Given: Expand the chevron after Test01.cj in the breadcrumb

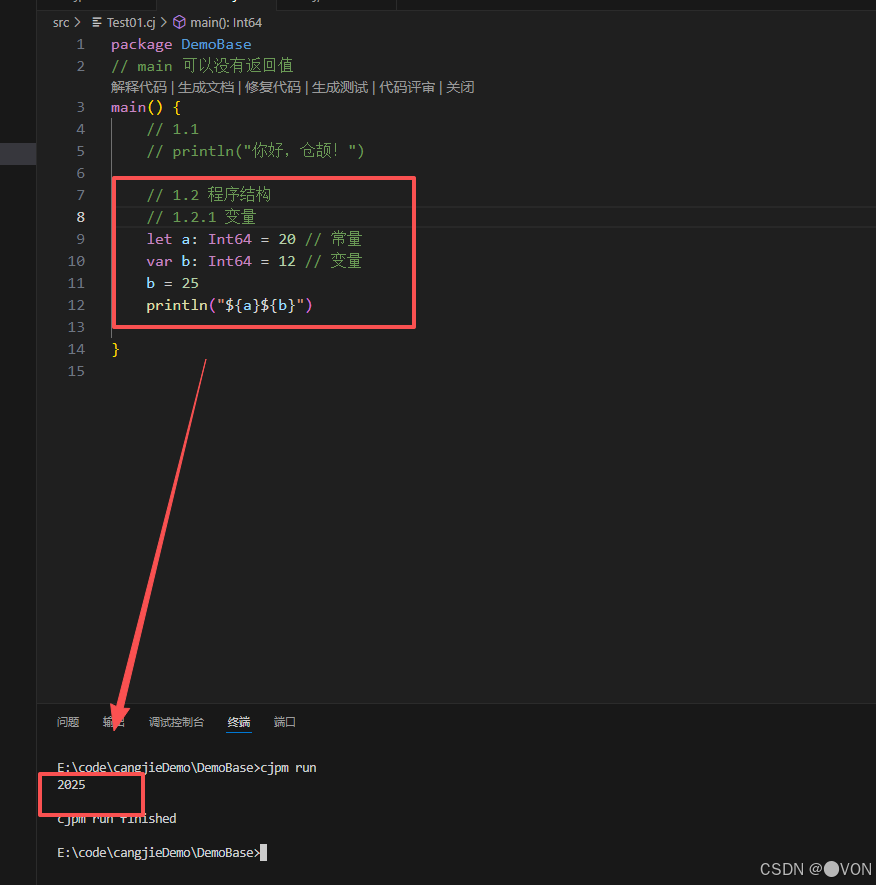Looking at the screenshot, I should pos(164,23).
